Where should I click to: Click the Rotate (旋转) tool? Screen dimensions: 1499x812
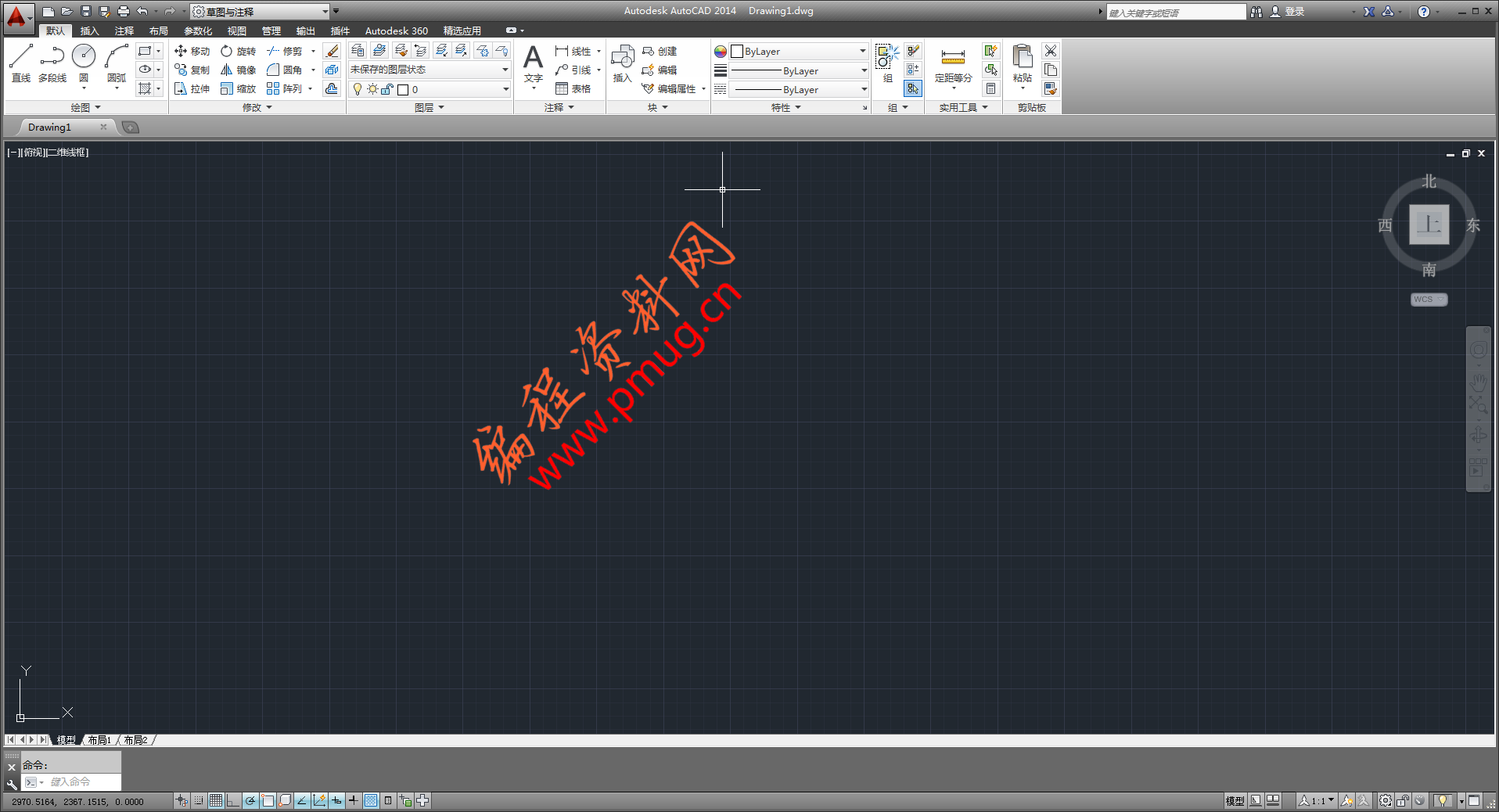click(238, 51)
